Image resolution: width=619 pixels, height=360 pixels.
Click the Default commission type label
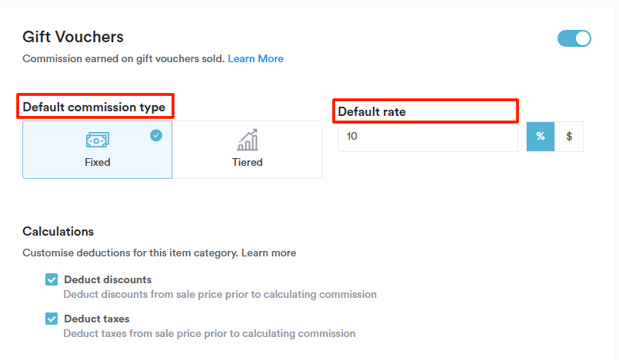pyautogui.click(x=94, y=107)
